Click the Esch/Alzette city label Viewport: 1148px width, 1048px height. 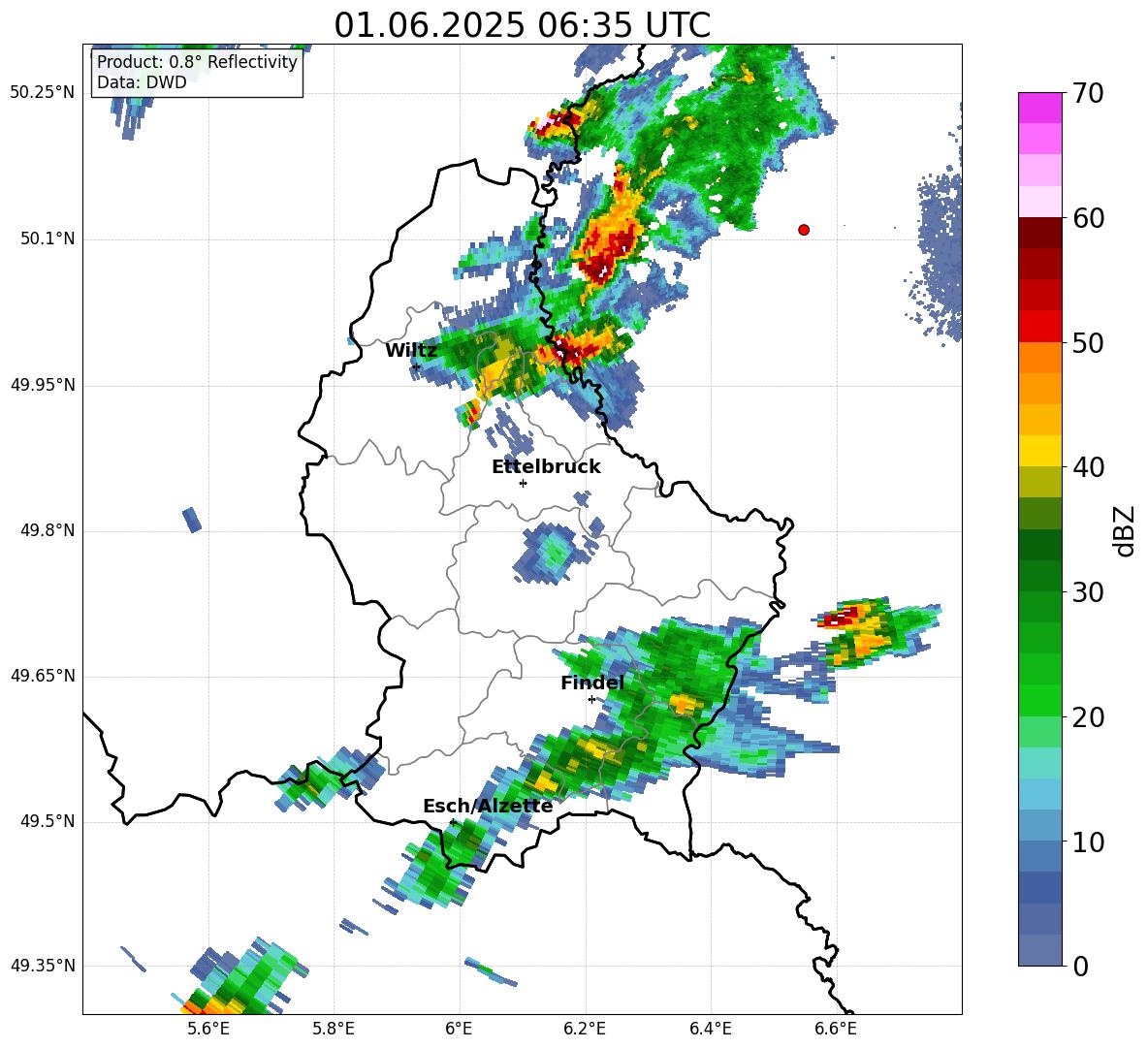point(488,806)
